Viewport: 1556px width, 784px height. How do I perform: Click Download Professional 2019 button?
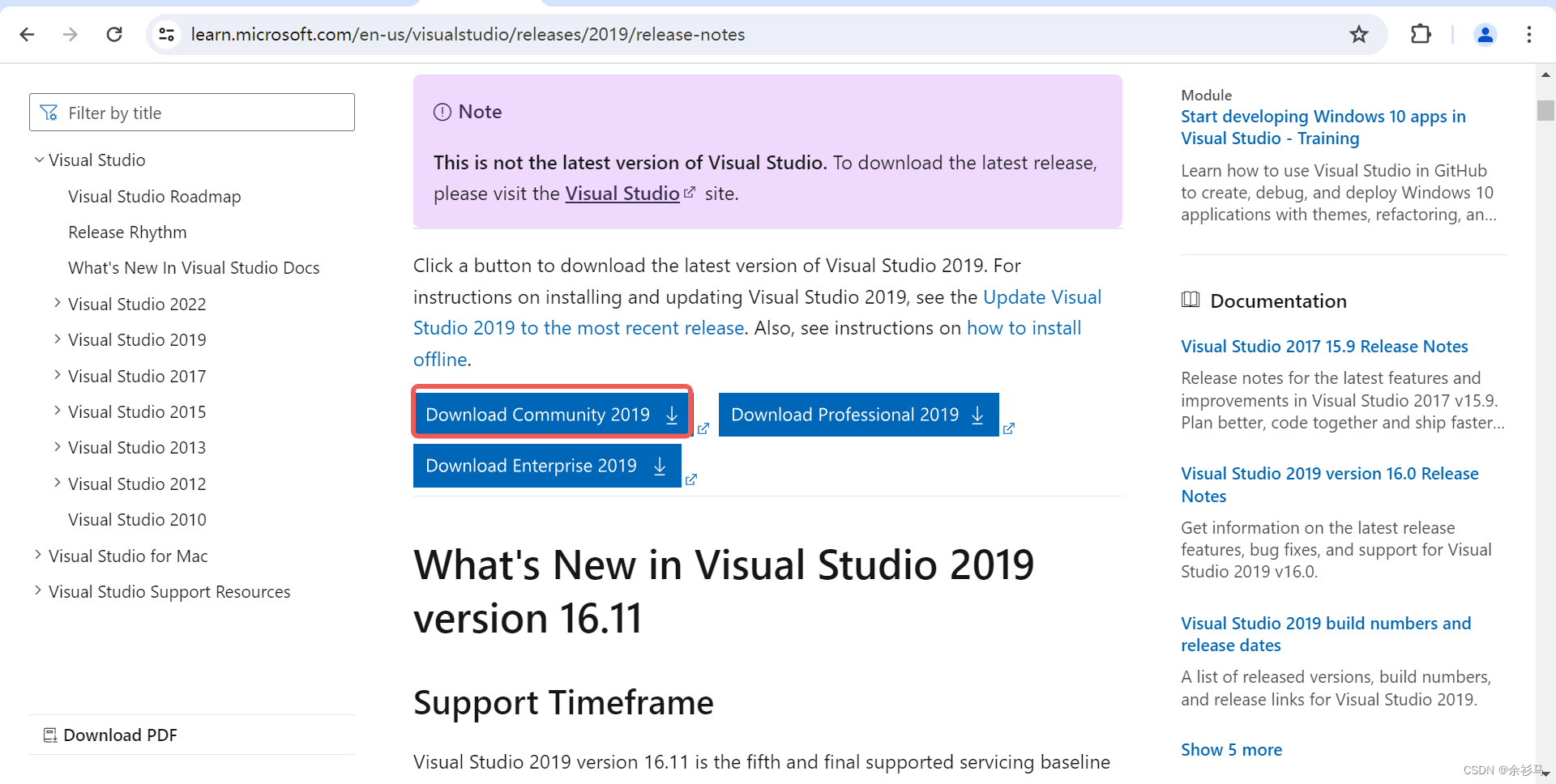(858, 415)
